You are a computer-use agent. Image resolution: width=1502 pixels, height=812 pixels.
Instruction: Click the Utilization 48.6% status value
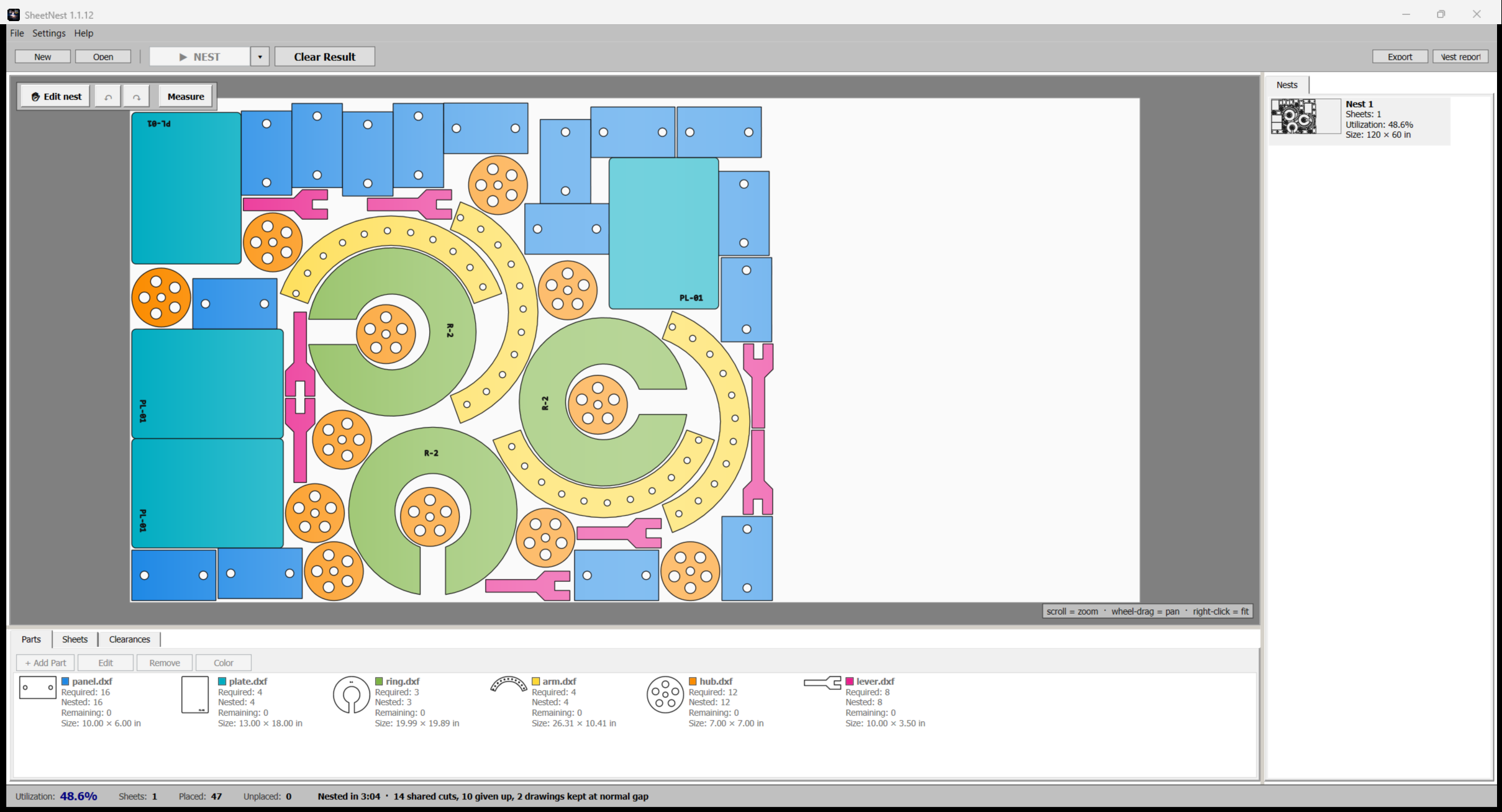pyautogui.click(x=78, y=796)
